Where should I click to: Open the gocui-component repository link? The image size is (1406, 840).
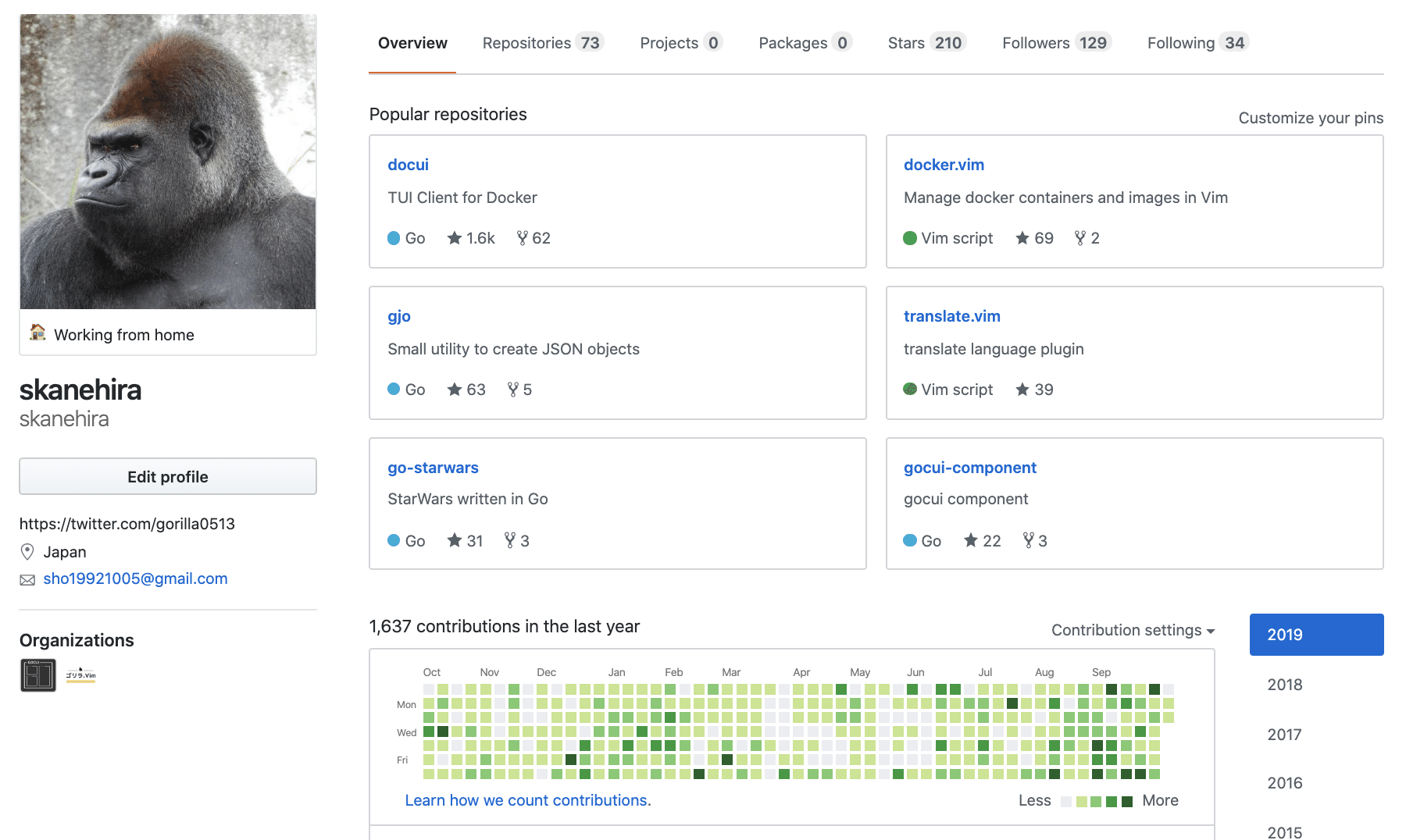pyautogui.click(x=970, y=468)
